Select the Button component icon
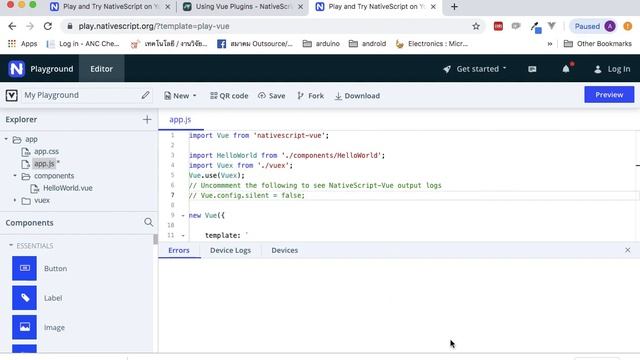This screenshot has height=360, width=640. [24, 268]
